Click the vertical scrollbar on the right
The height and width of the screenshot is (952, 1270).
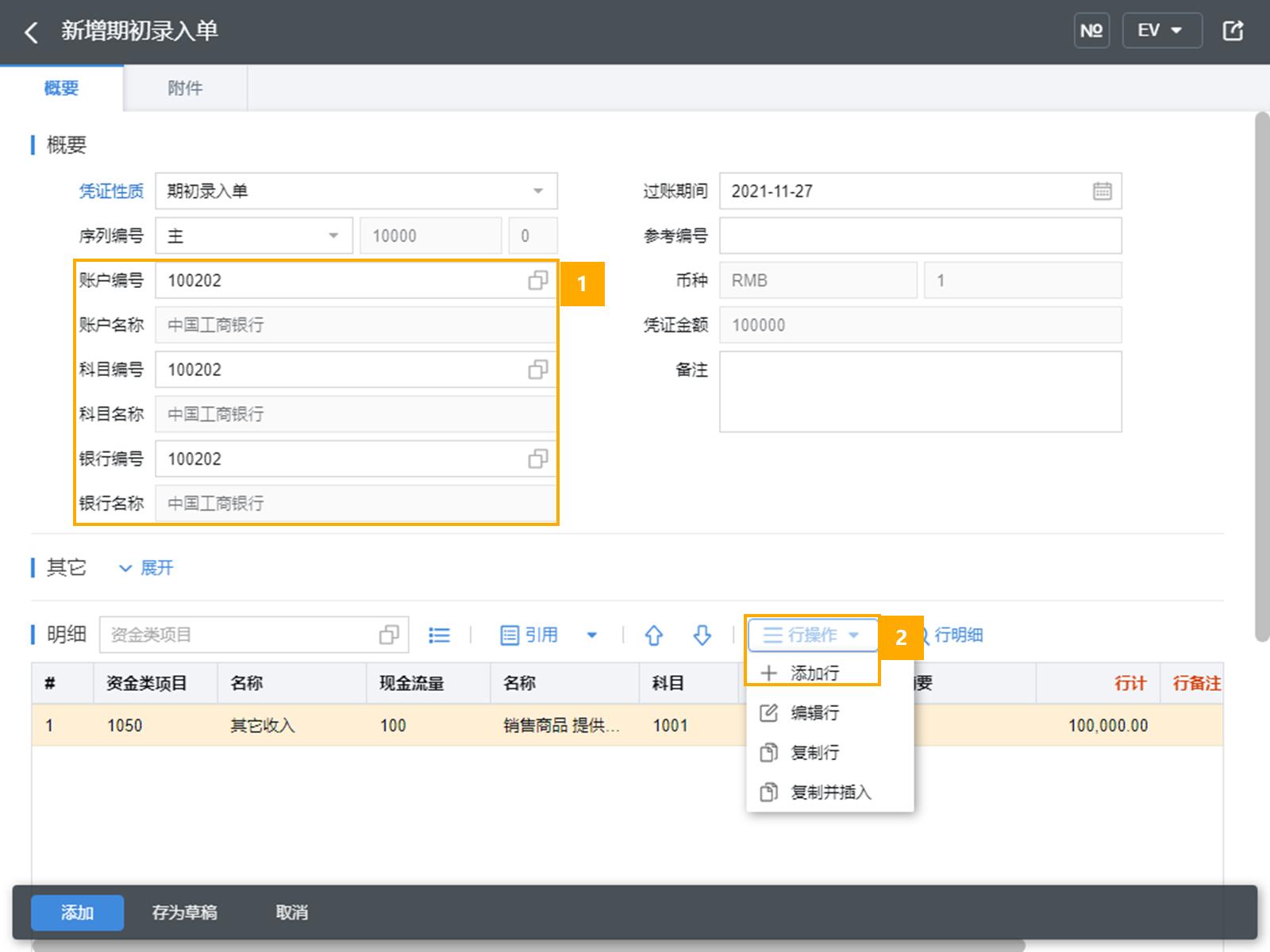click(1262, 377)
